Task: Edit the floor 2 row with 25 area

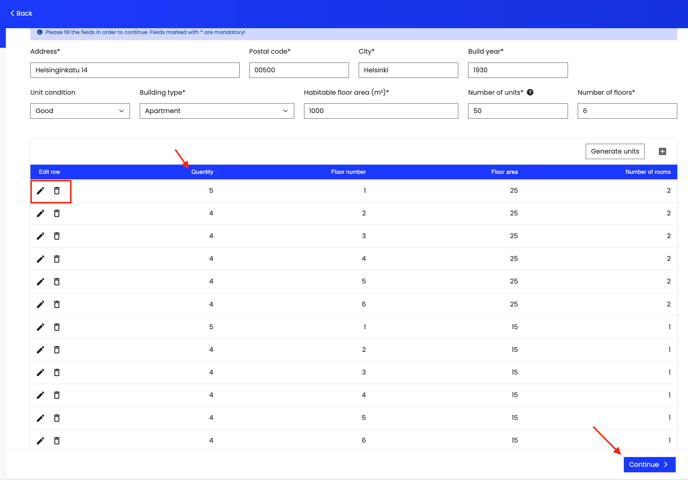Action: coord(41,213)
